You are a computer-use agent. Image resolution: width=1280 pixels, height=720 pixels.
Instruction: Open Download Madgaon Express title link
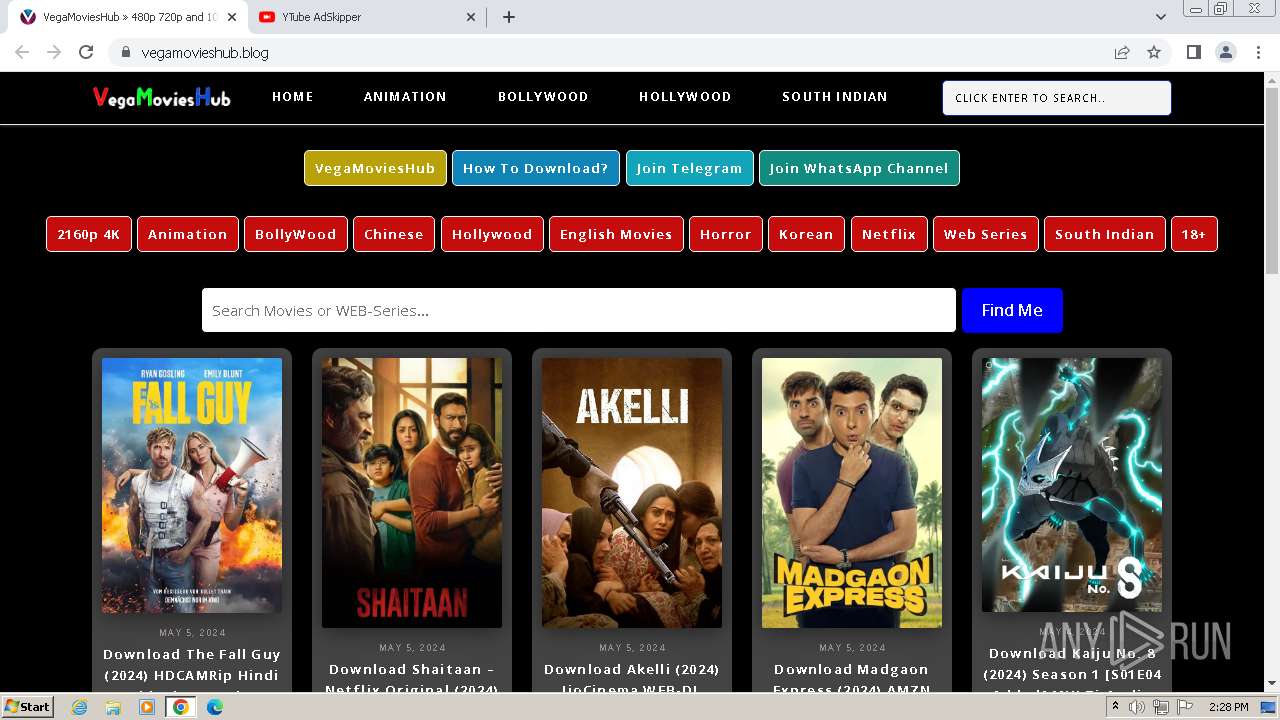pos(852,677)
